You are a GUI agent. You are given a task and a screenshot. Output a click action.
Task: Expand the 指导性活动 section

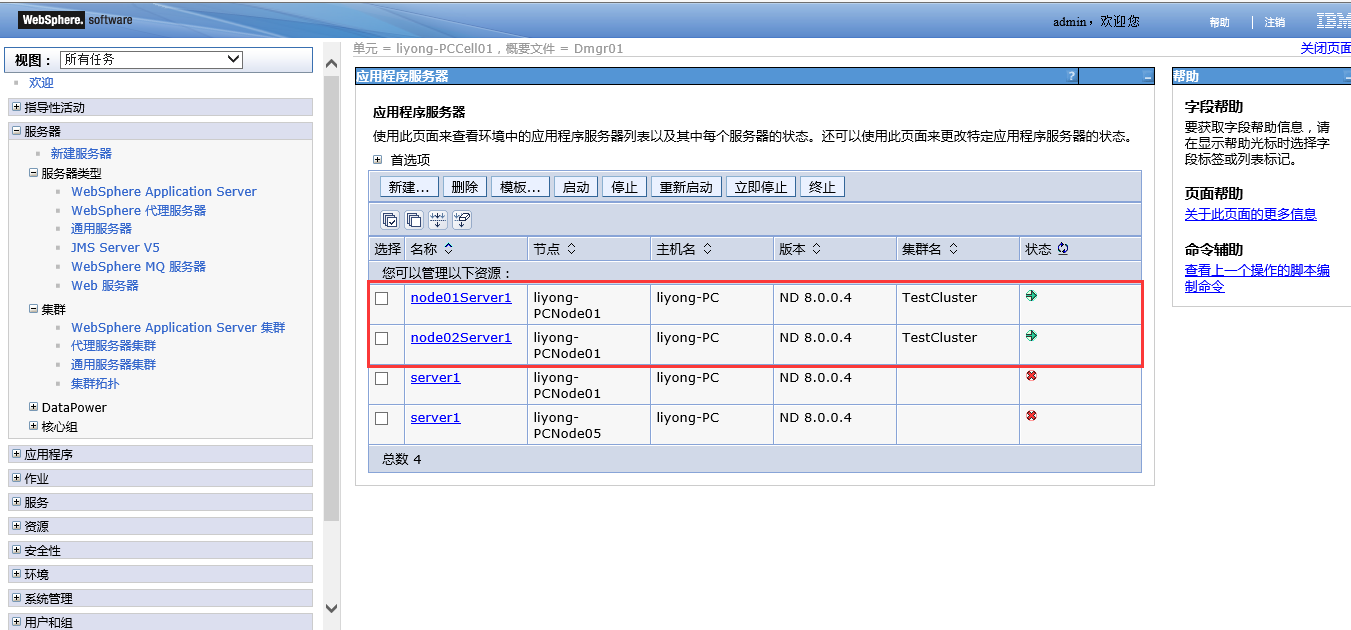pyautogui.click(x=16, y=107)
